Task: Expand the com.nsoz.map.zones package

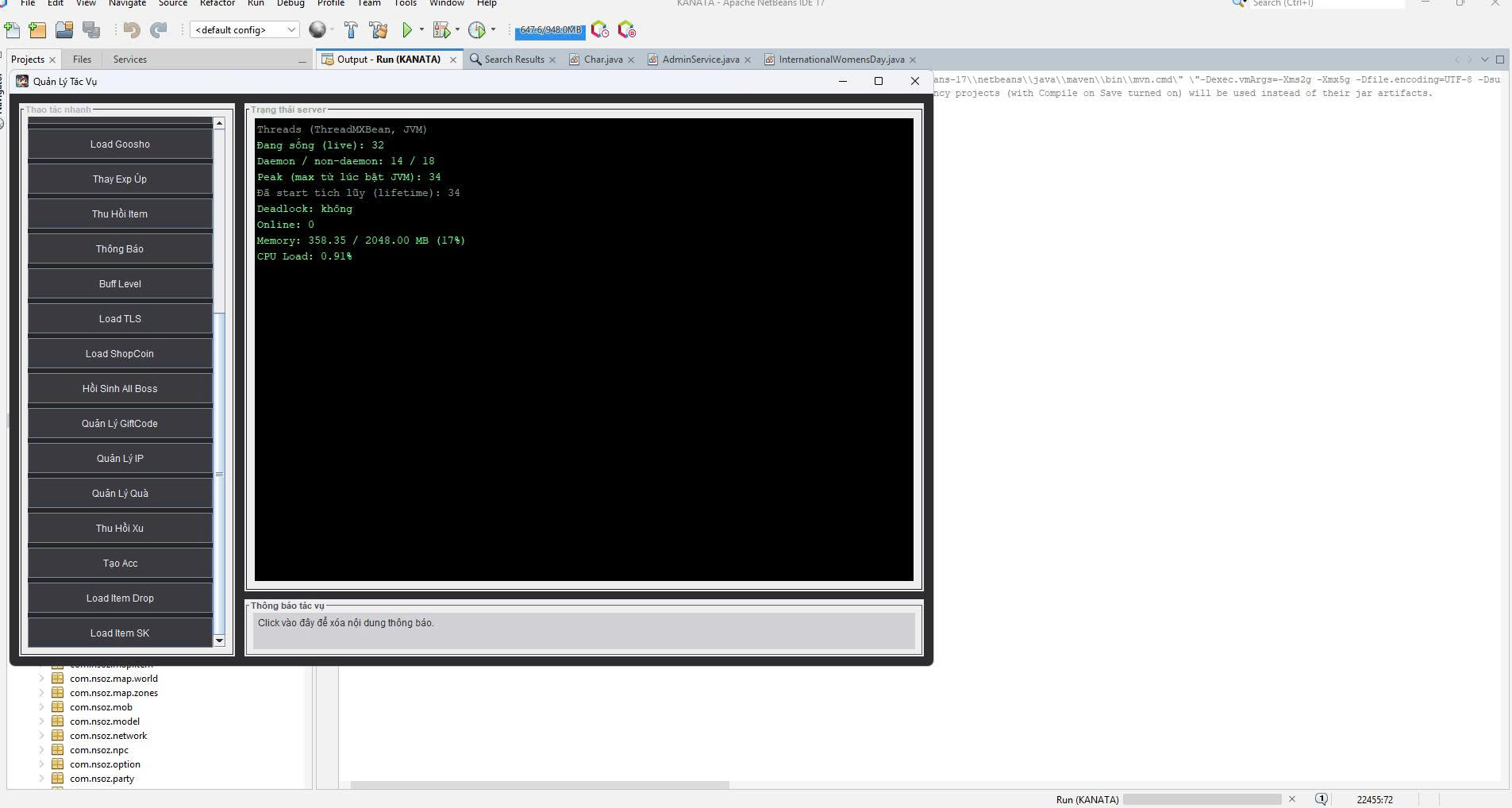Action: pyautogui.click(x=41, y=693)
